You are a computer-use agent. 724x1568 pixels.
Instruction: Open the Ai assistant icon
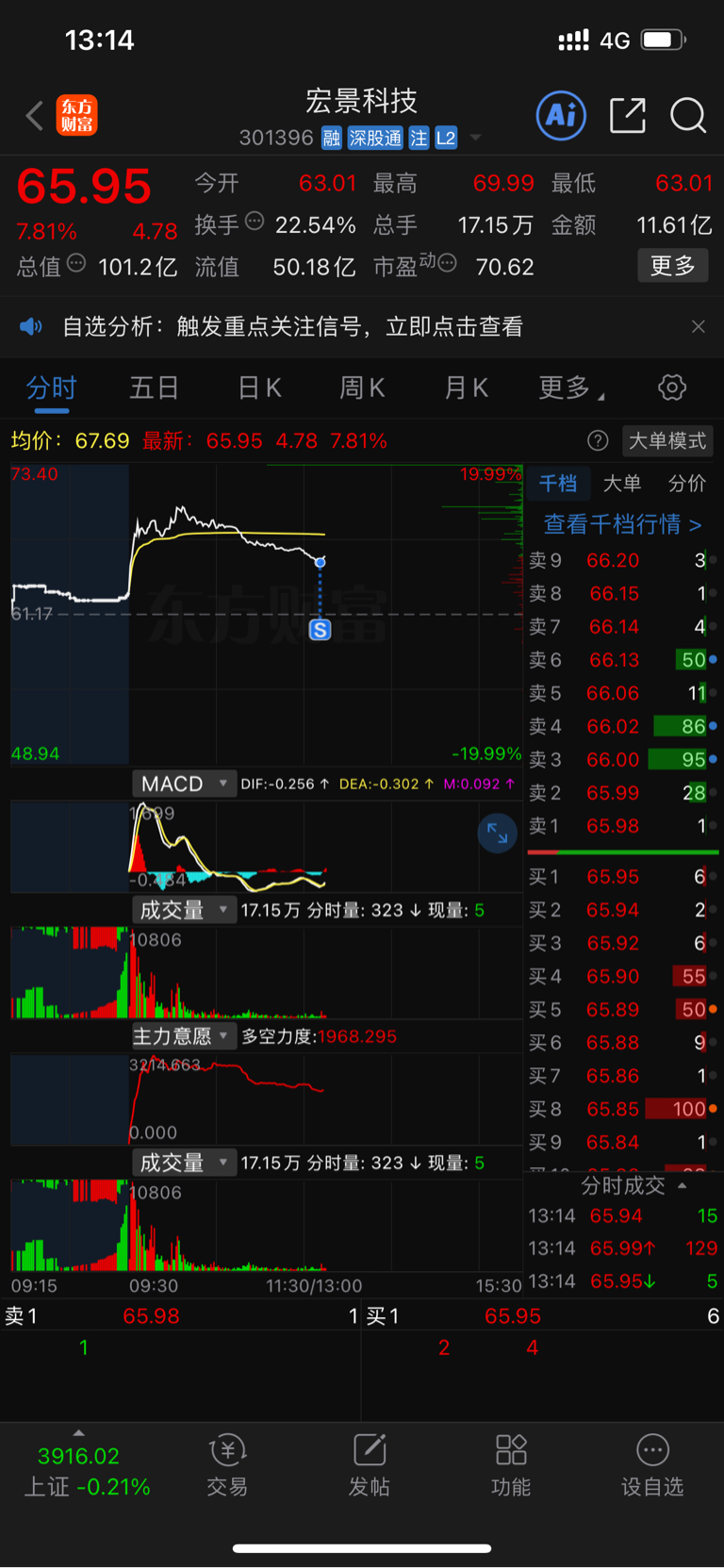click(x=561, y=116)
